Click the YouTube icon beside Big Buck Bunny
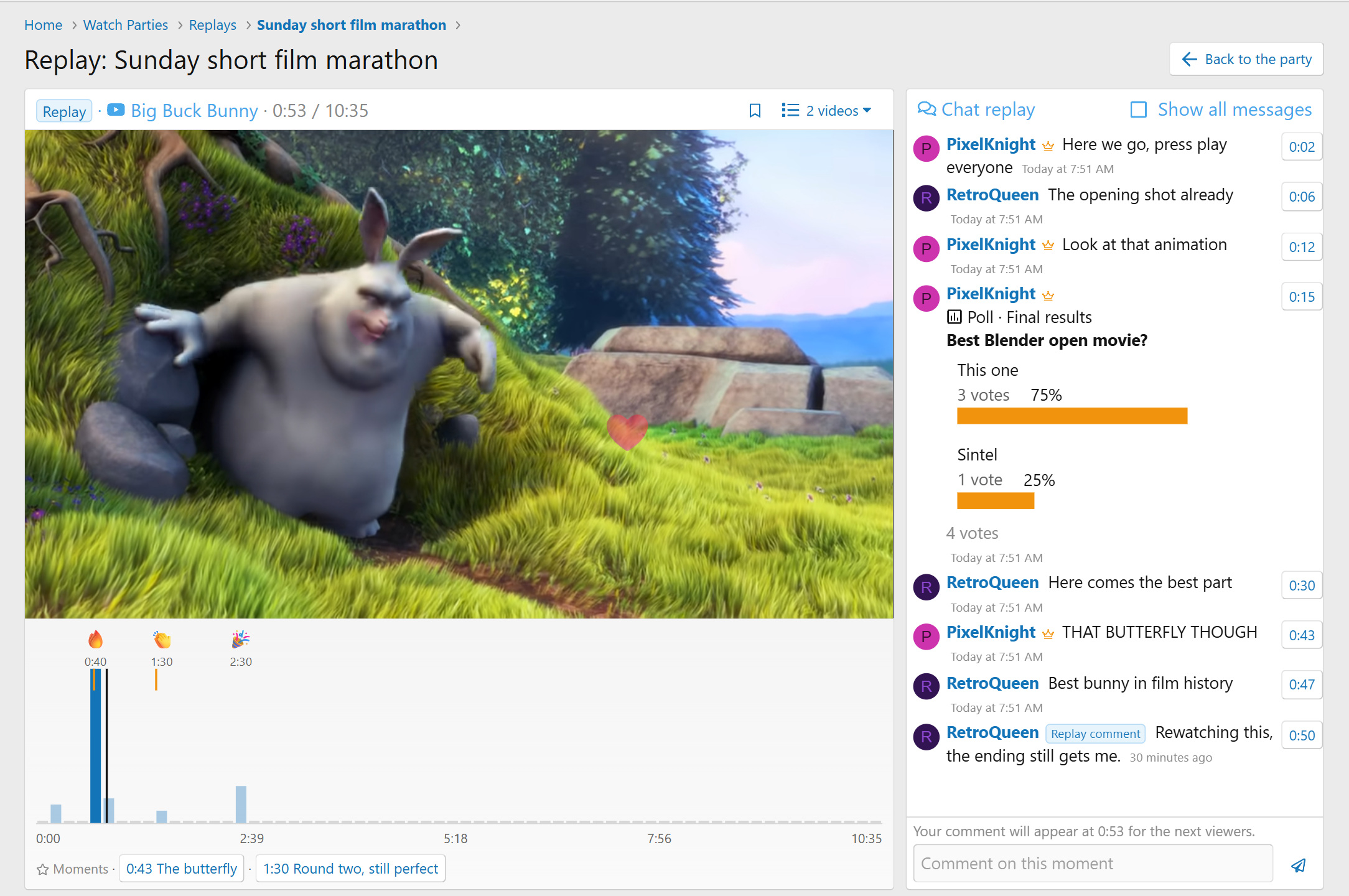The image size is (1349, 896). [116, 110]
